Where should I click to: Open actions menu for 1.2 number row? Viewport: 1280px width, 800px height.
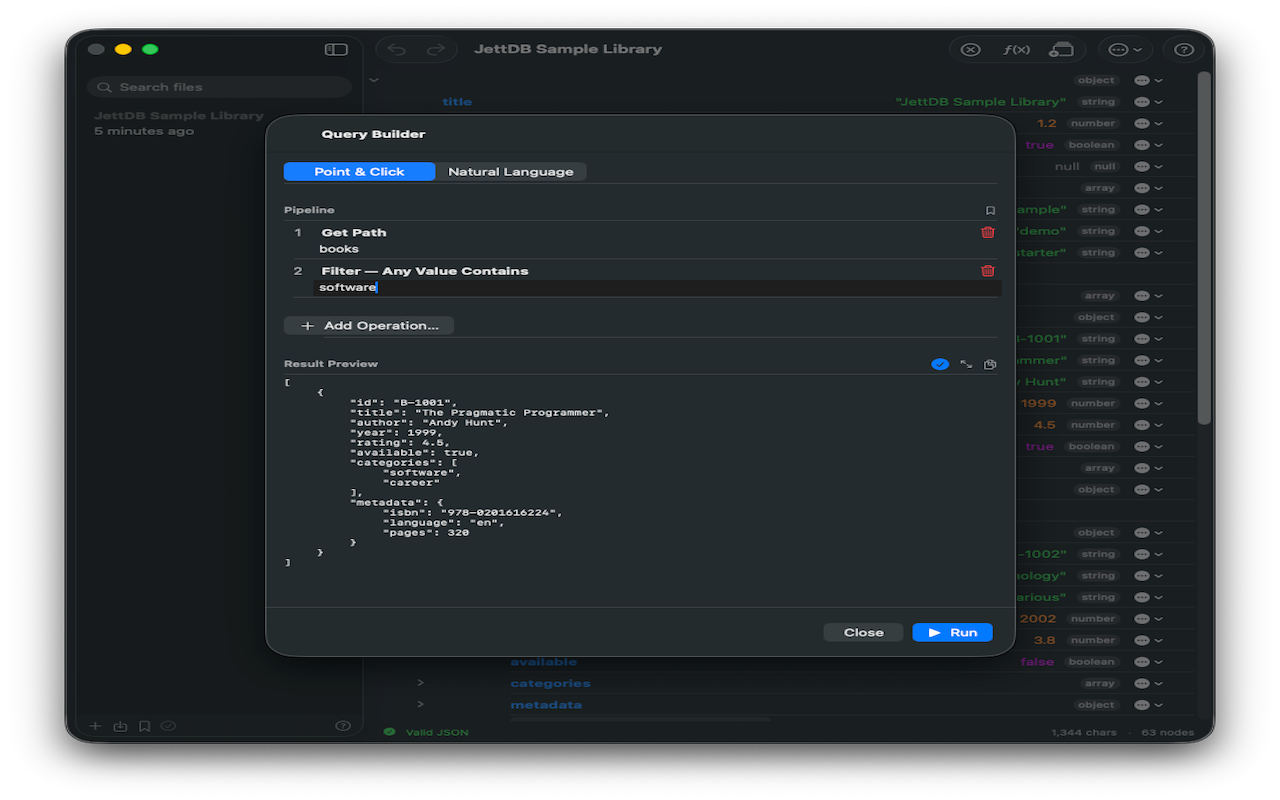pos(1147,123)
